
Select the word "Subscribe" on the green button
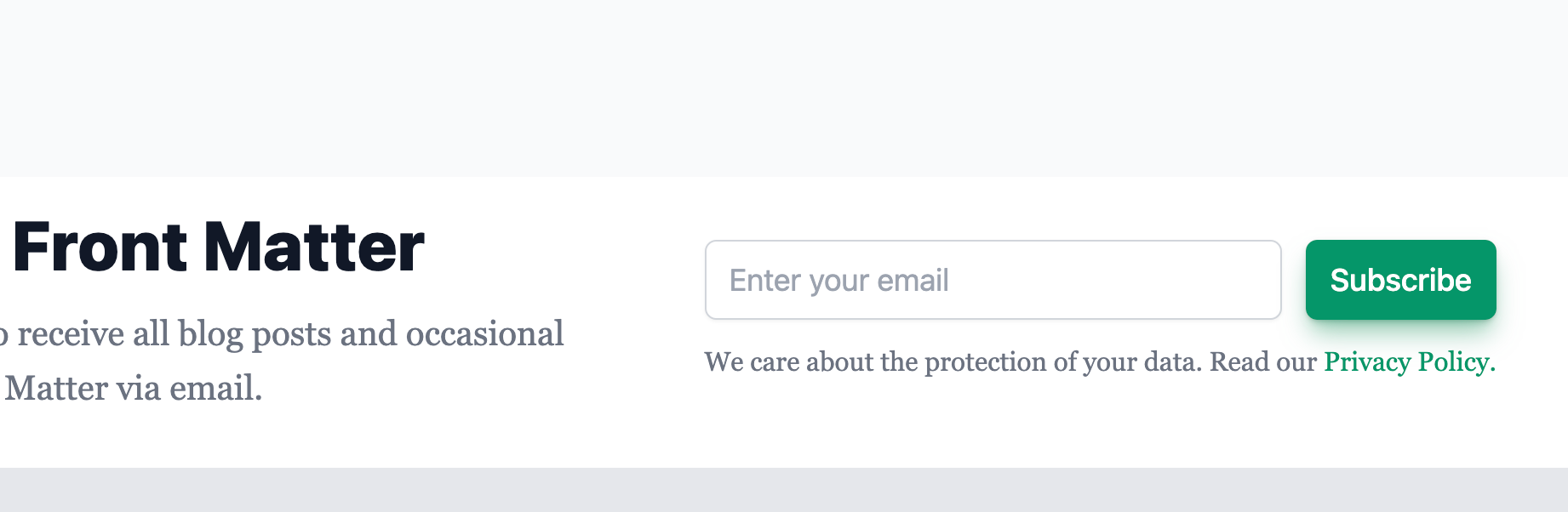click(x=1400, y=280)
